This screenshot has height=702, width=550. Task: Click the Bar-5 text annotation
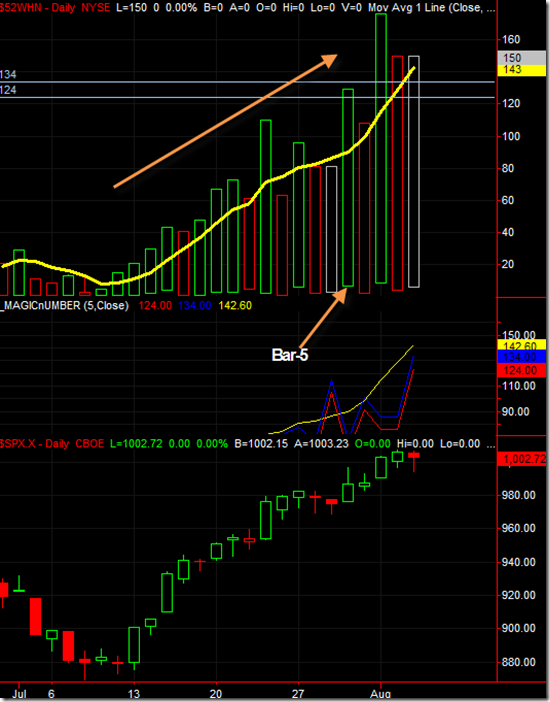[x=290, y=355]
